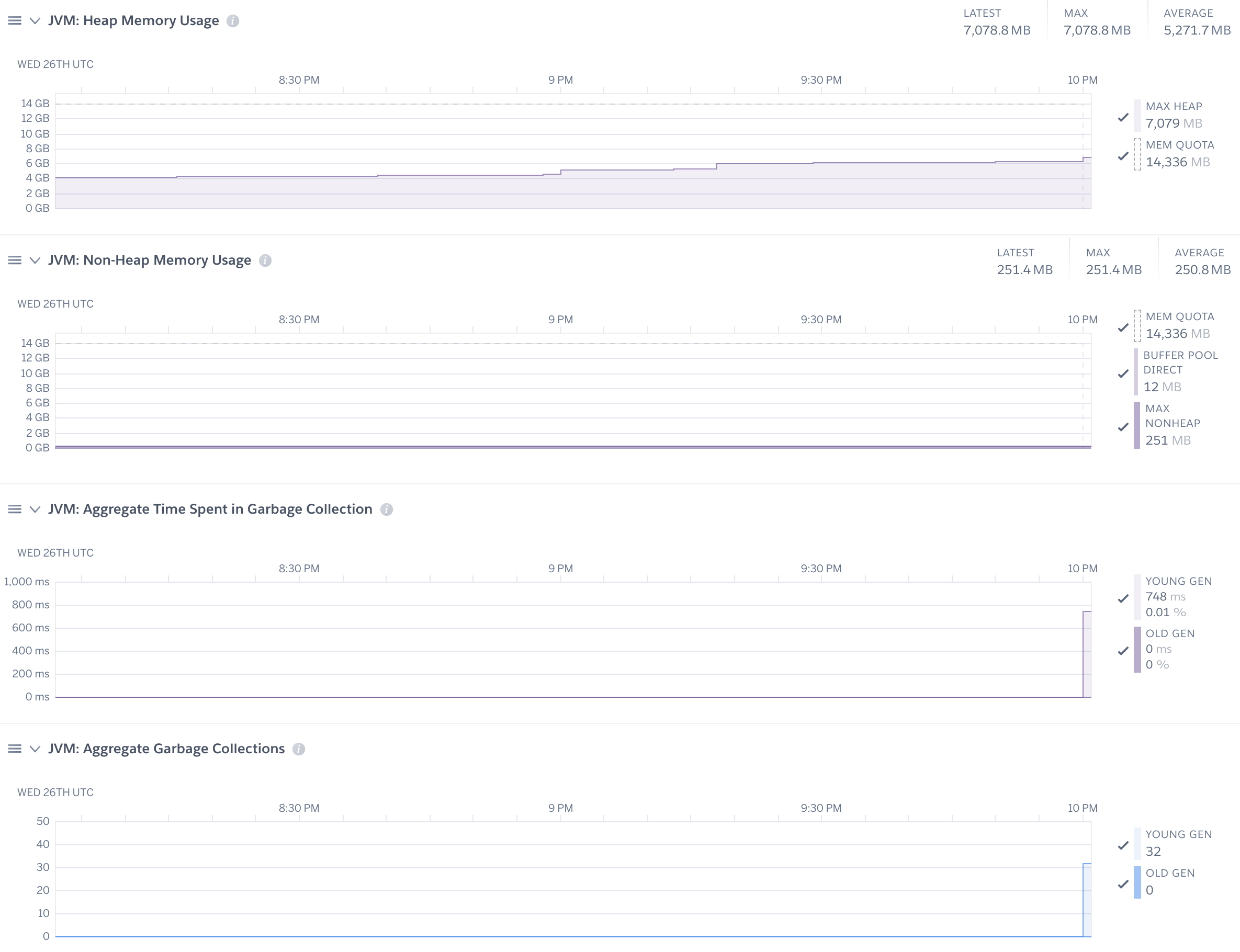Image resolution: width=1240 pixels, height=952 pixels.
Task: Collapse the Heap Memory Usage chart via its chevron
Action: [35, 21]
